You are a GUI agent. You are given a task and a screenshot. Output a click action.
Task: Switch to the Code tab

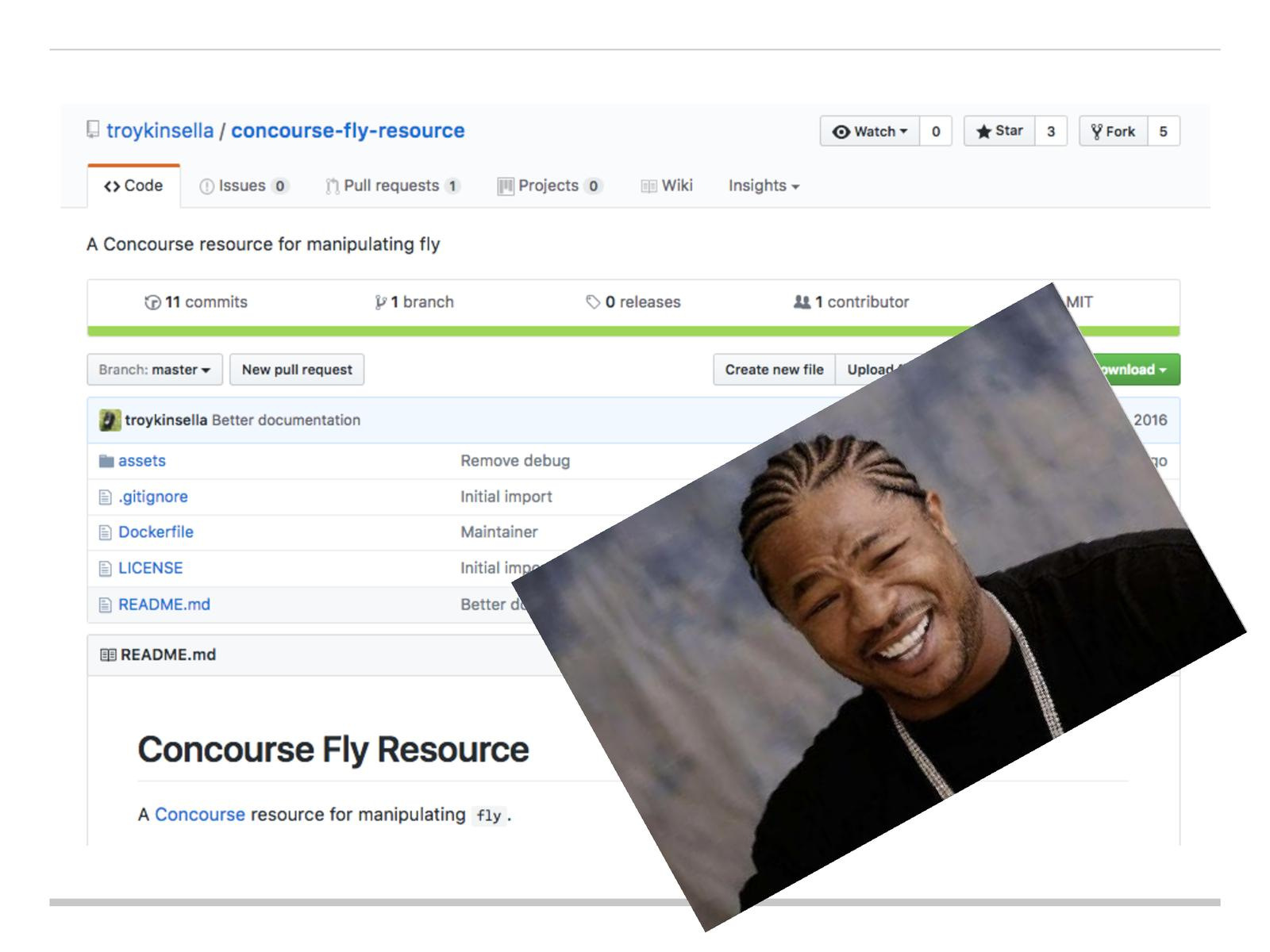(x=133, y=186)
